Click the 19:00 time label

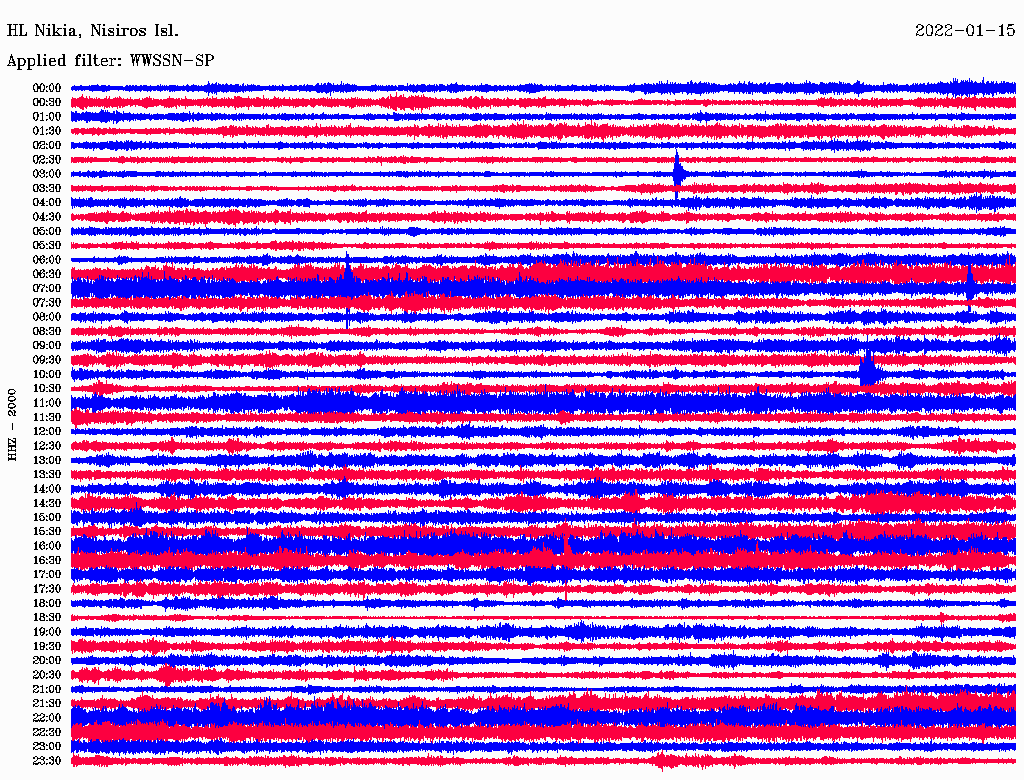[47, 632]
